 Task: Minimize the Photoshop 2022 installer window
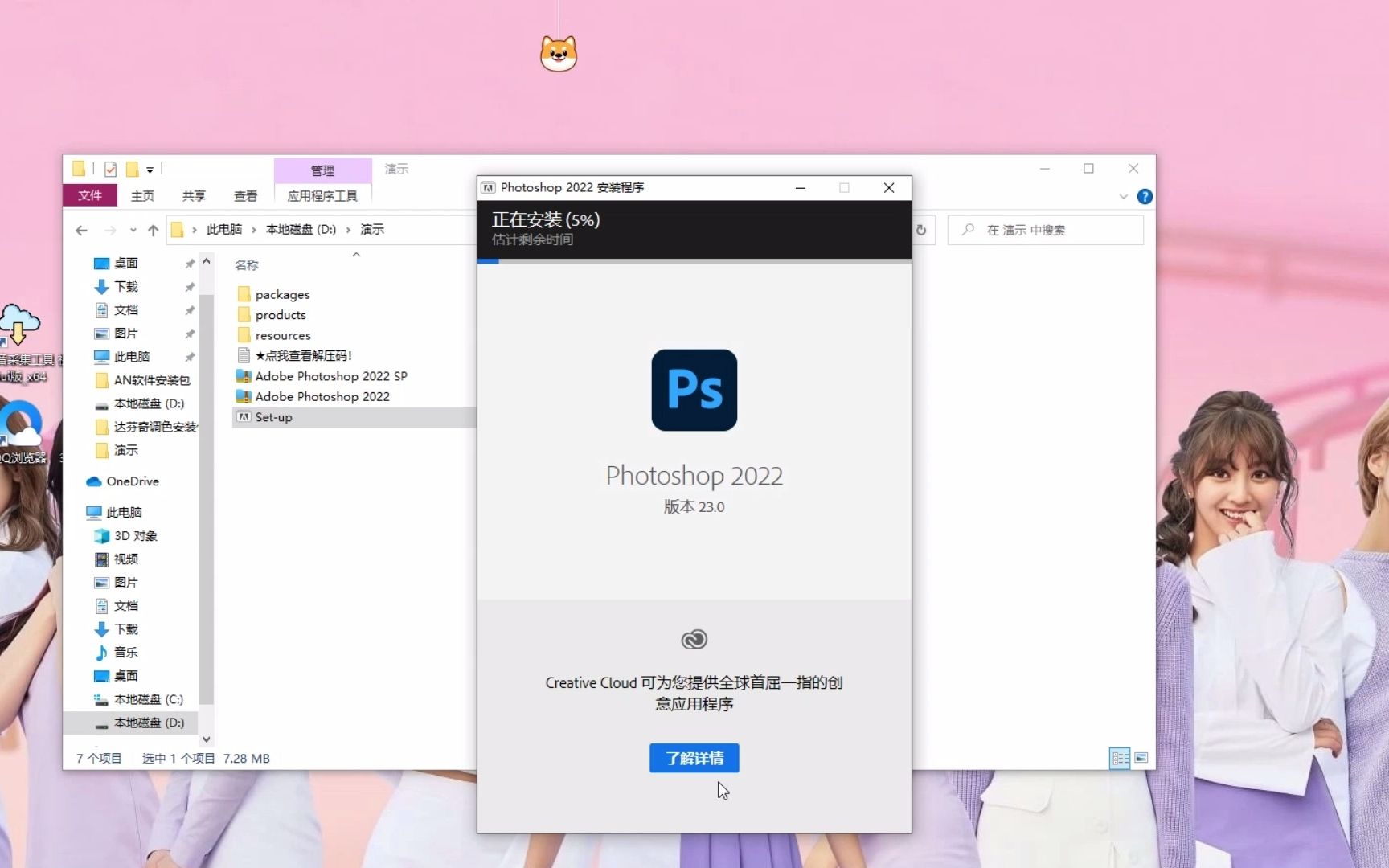(x=800, y=187)
